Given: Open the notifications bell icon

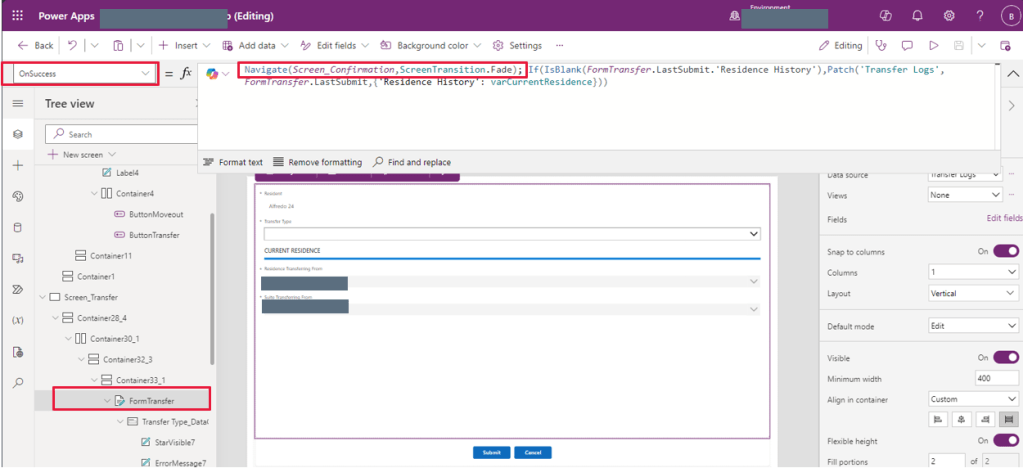Looking at the screenshot, I should [917, 16].
